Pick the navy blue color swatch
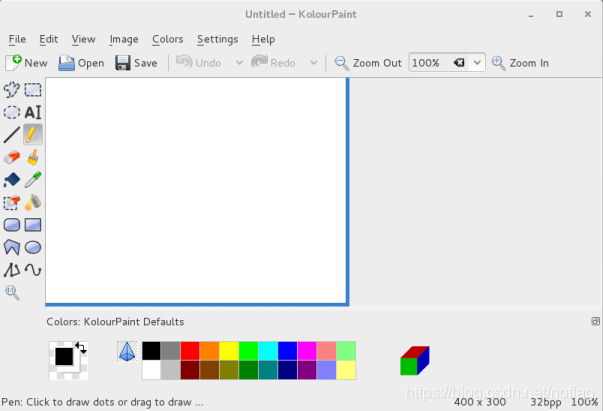This screenshot has width=603, height=411. click(288, 370)
